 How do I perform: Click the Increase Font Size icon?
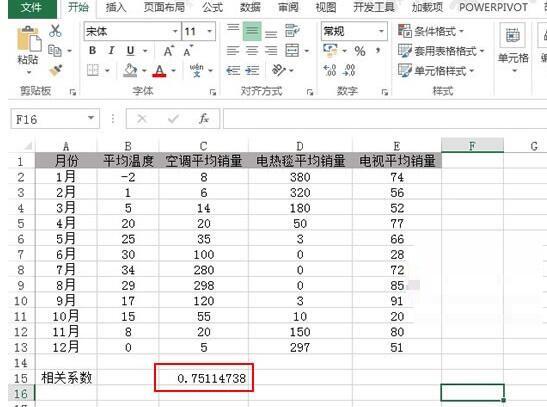pyautogui.click(x=169, y=51)
